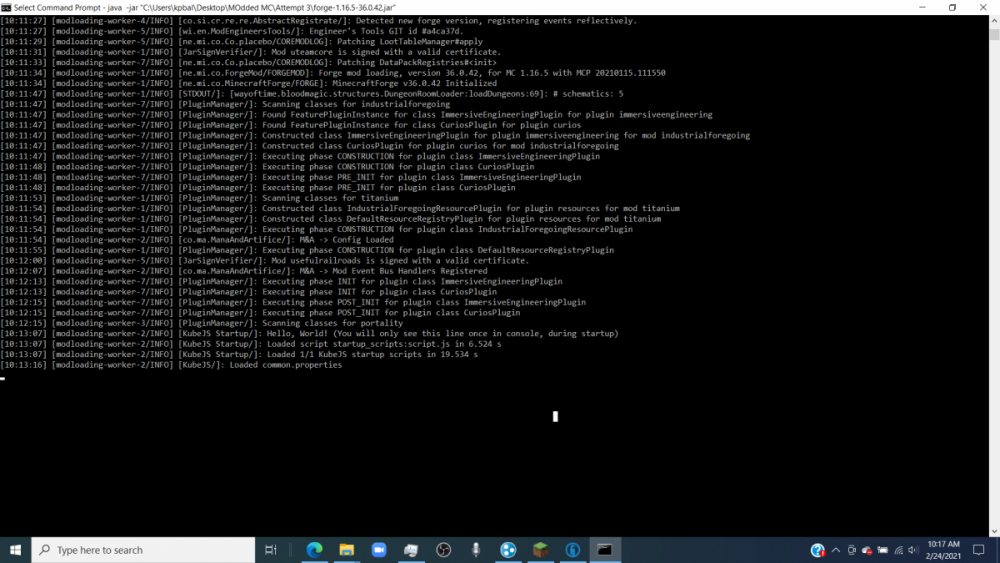Open the 10:17 AM clock and calendar

[943, 550]
